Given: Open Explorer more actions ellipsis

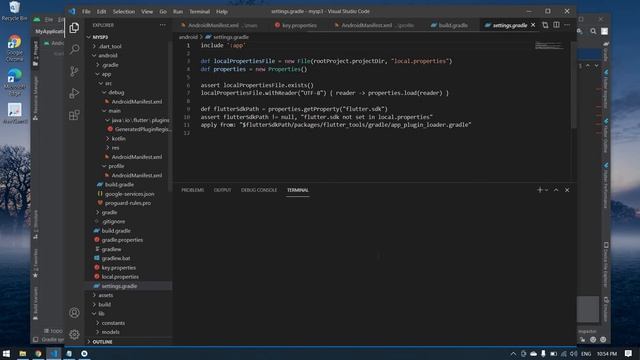Looking at the screenshot, I should coord(163,25).
